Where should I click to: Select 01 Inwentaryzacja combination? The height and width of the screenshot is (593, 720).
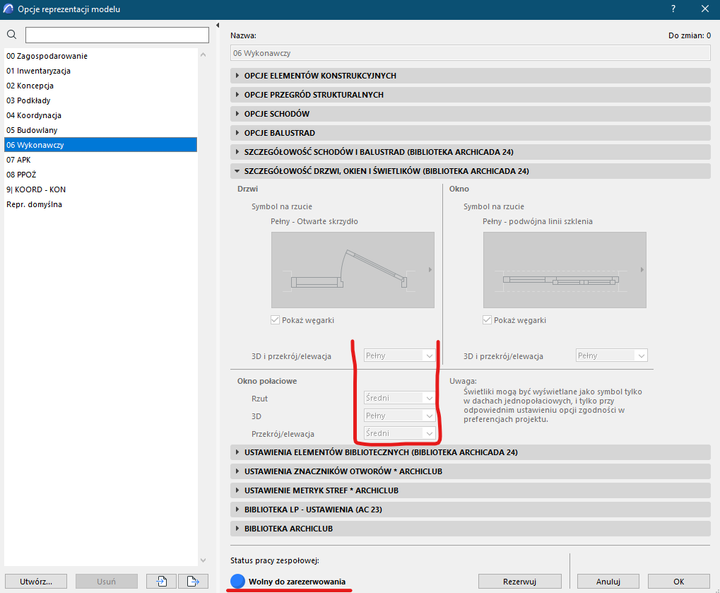(101, 71)
